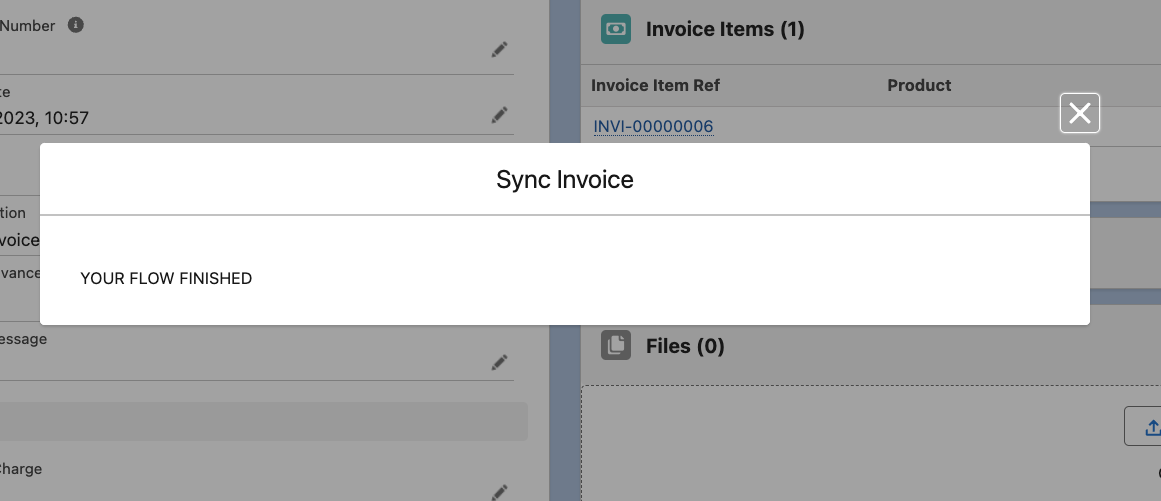Click the pencil icon on the 10:57 date row
The image size is (1161, 501).
pos(499,115)
